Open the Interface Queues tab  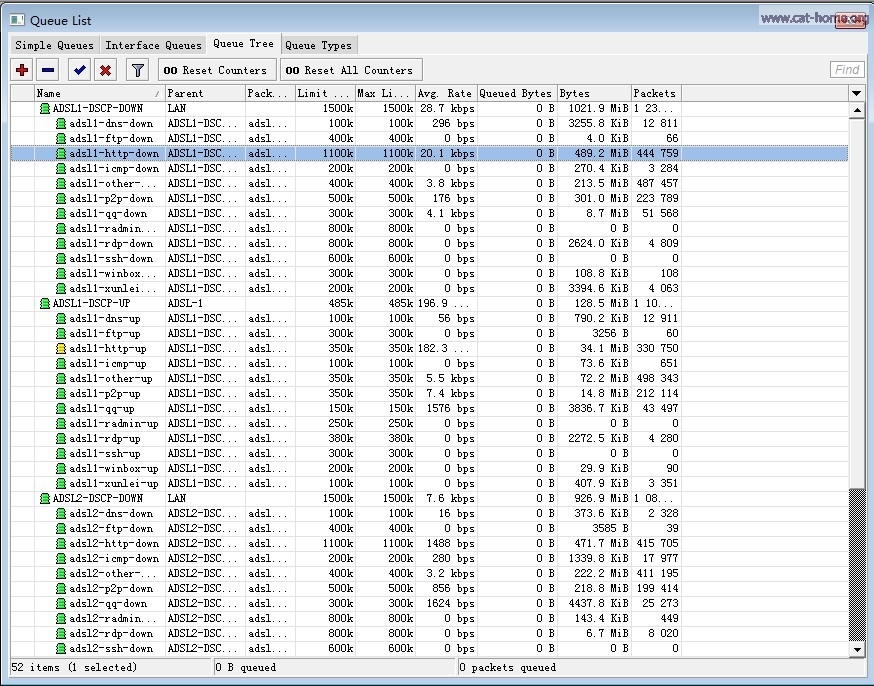[x=153, y=45]
